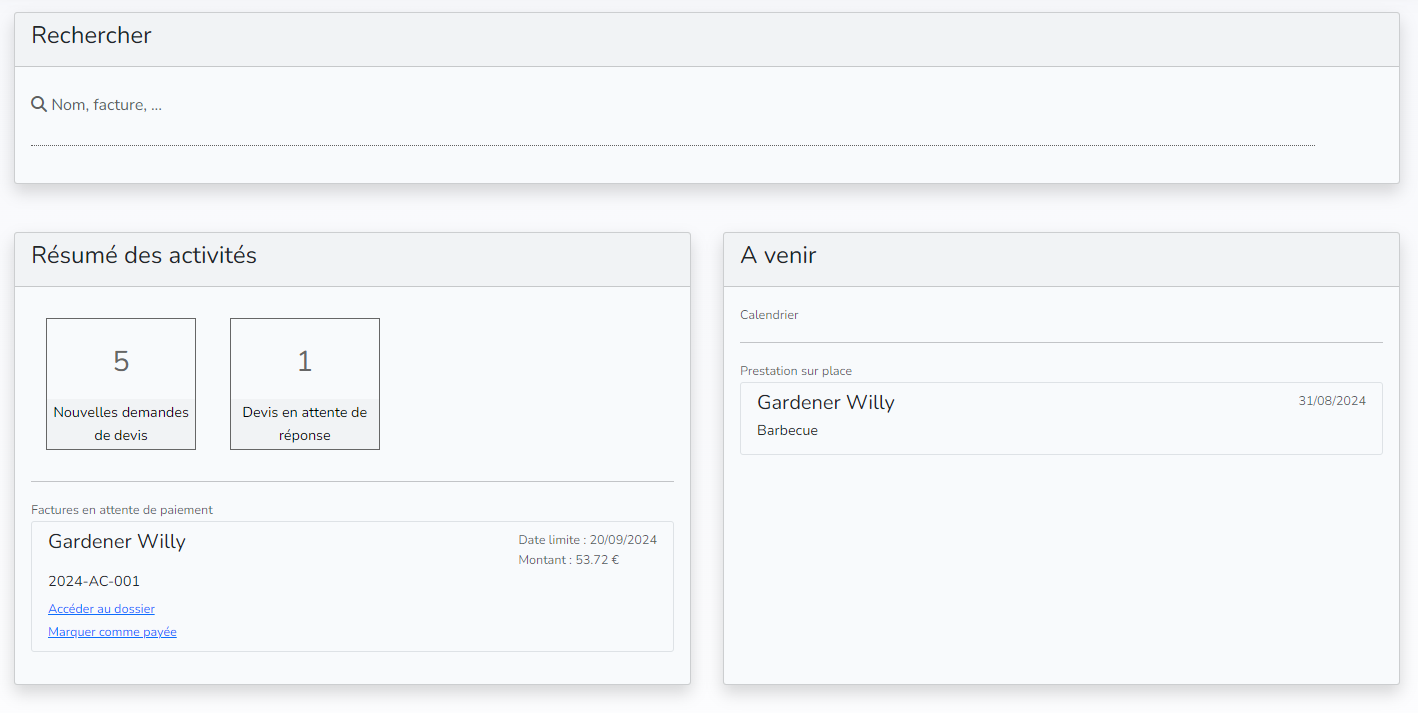Screen dimensions: 1418x713
Task: Click the Montant 53.72 € amount
Action: click(x=568, y=560)
